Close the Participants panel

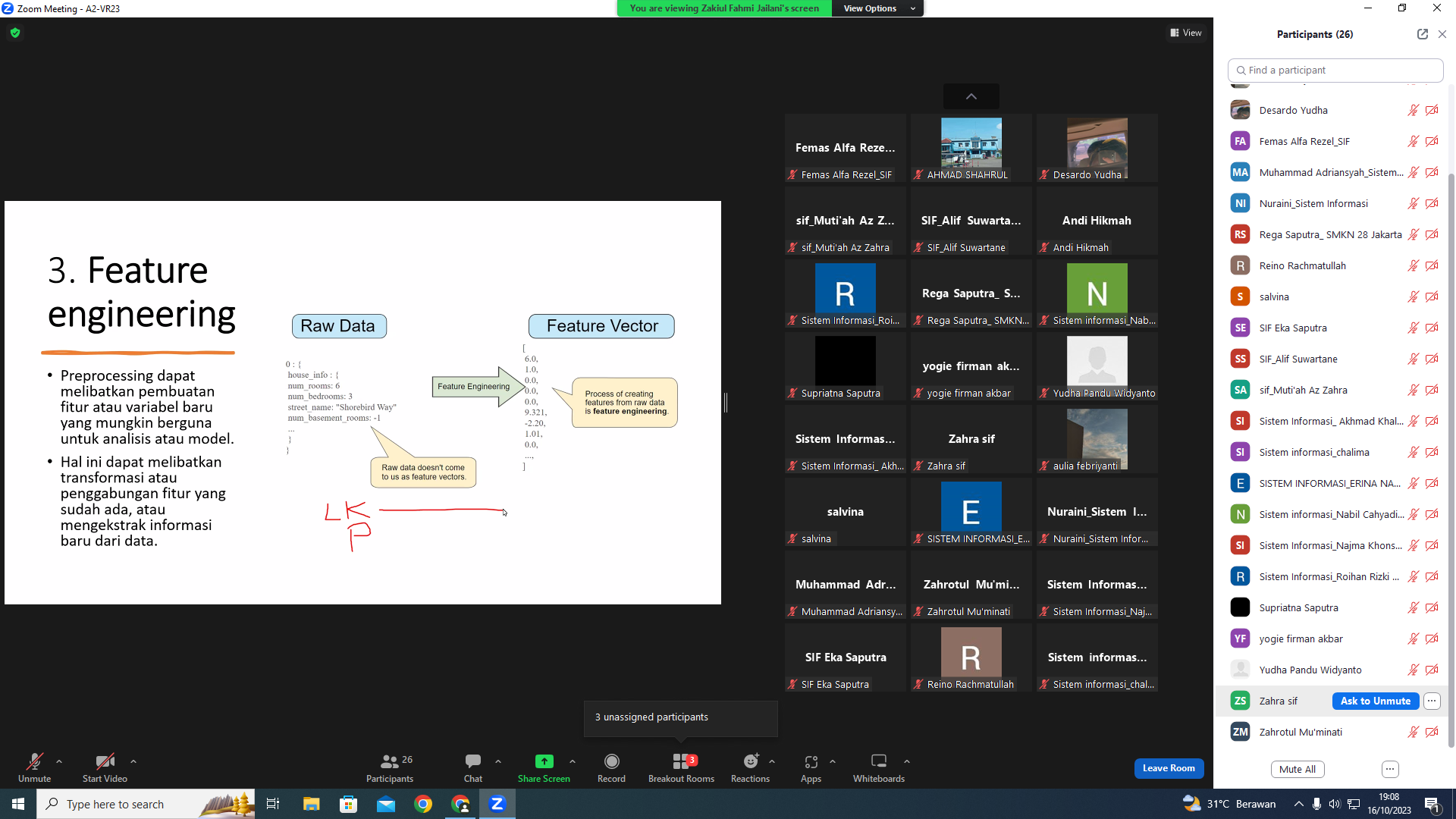point(1442,34)
